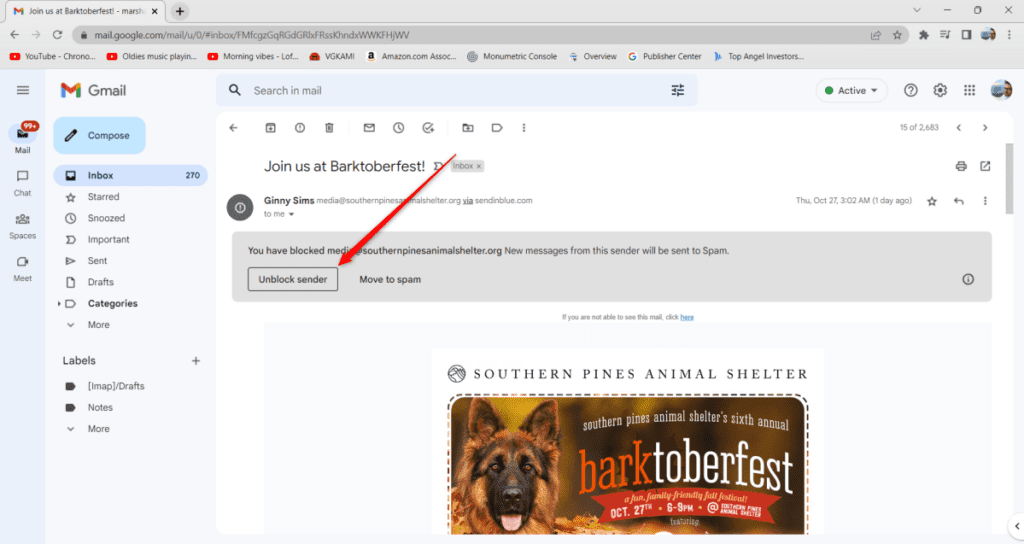Reload the page in Chrome
Viewport: 1024px width, 544px height.
57,35
